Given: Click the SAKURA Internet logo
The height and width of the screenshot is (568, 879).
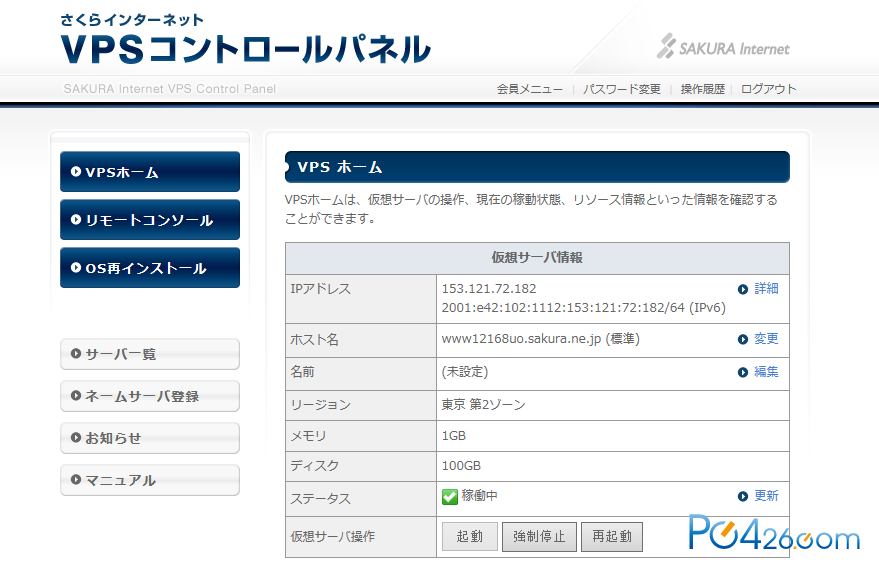Looking at the screenshot, I should click(723, 47).
